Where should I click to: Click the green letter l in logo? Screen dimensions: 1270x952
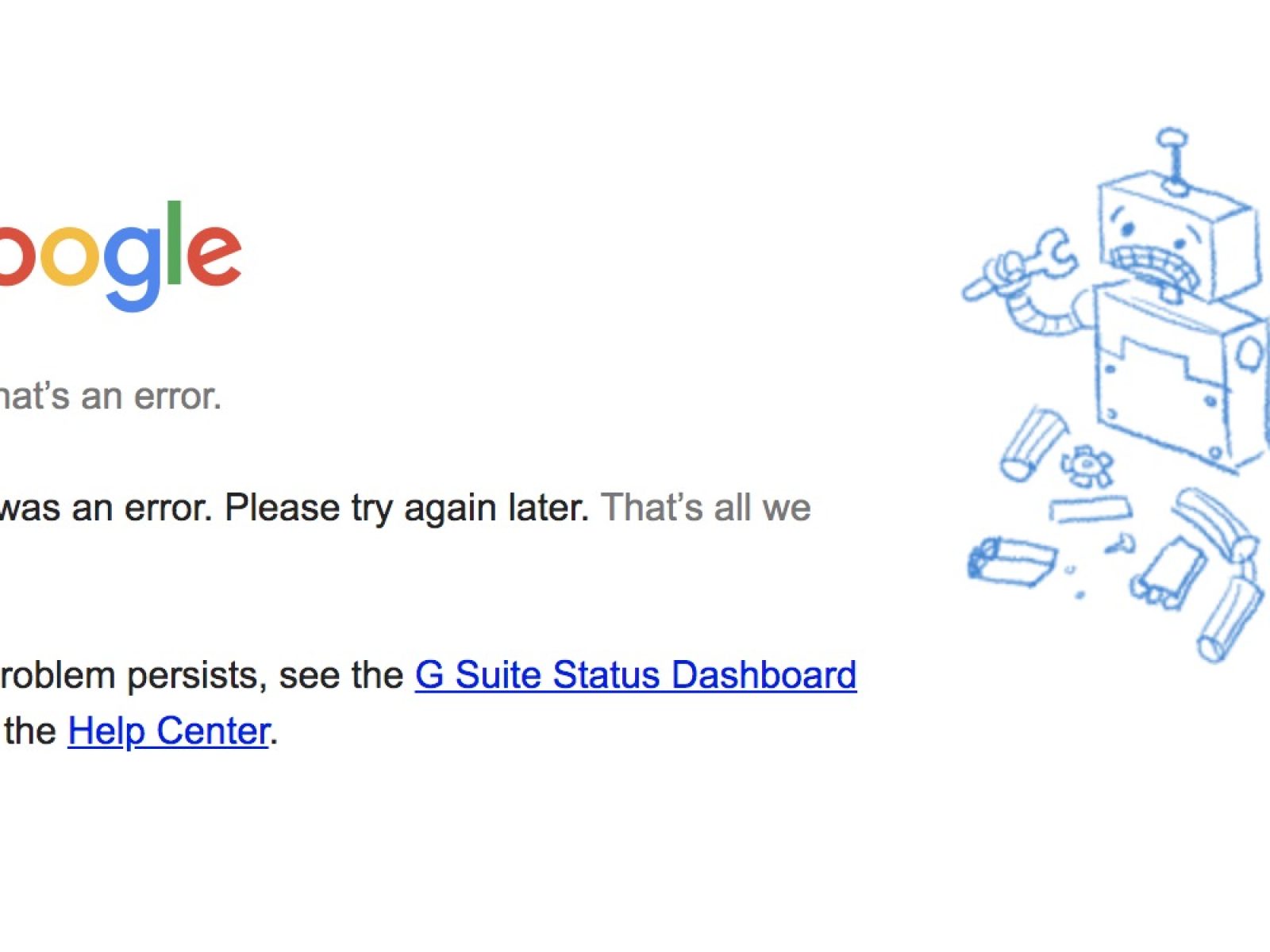(175, 242)
